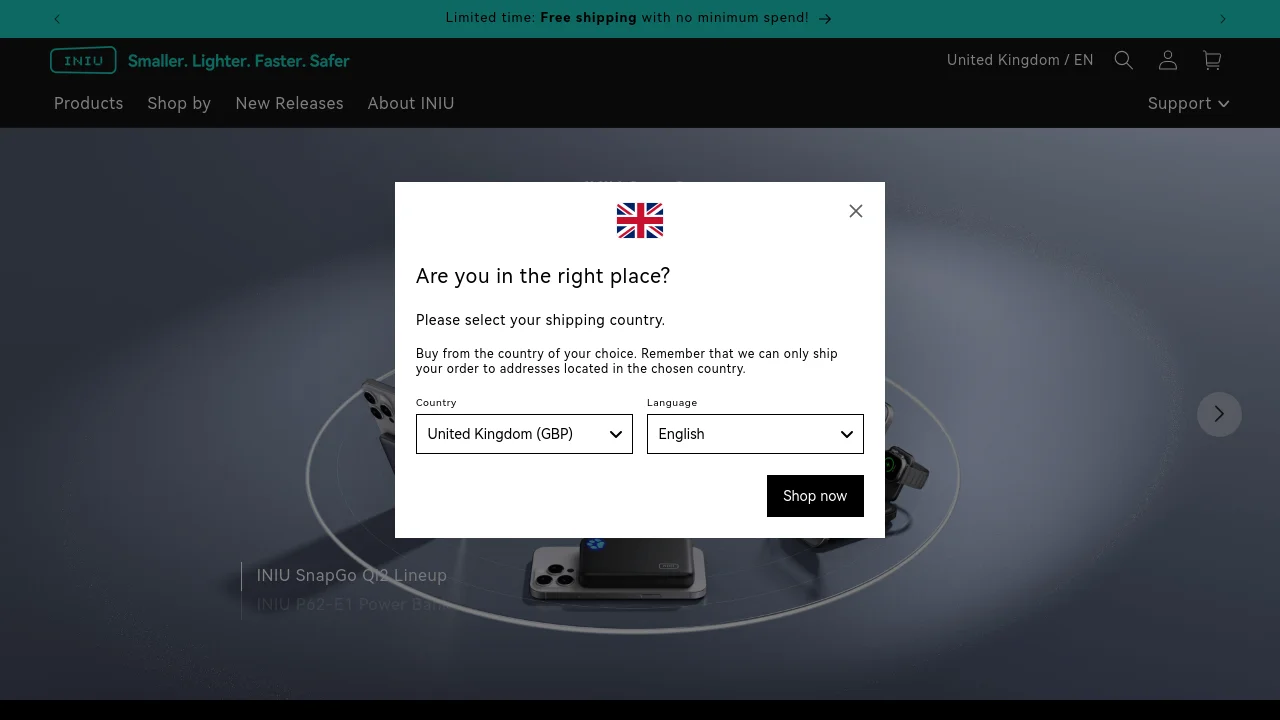This screenshot has width=1280, height=720.
Task: Open the Products menu
Action: coord(88,103)
